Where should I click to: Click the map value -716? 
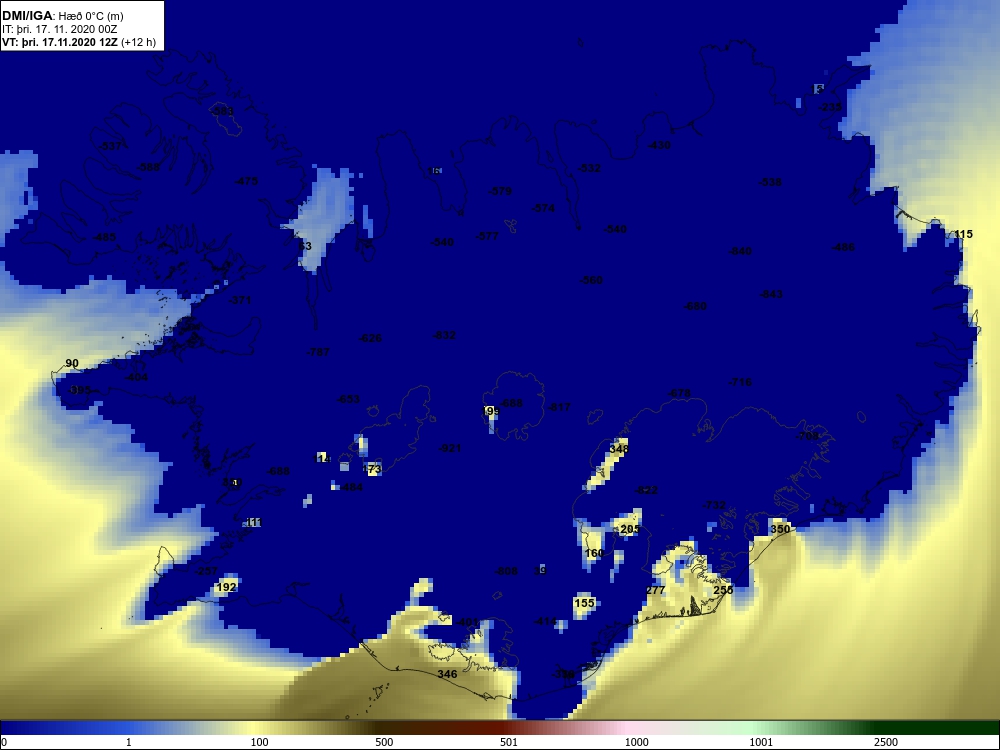(x=740, y=382)
